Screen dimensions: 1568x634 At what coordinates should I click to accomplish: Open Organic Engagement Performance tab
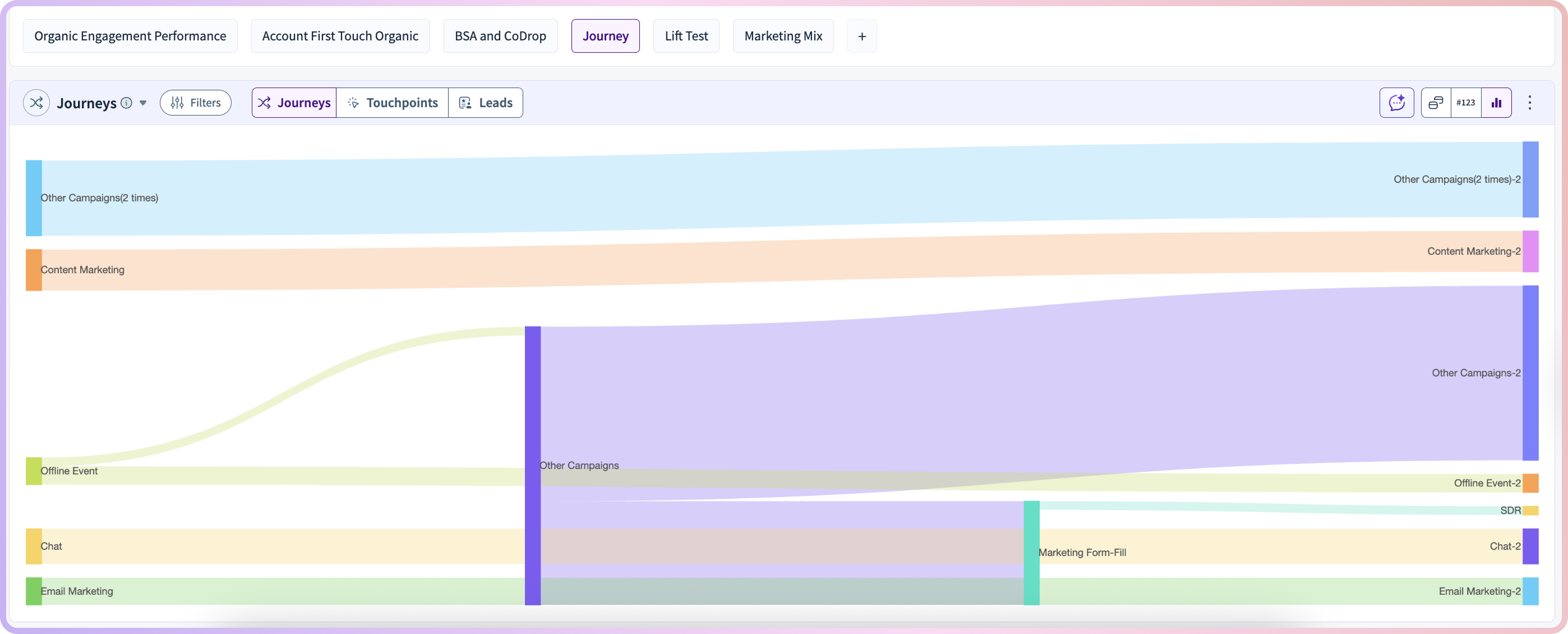click(x=130, y=36)
